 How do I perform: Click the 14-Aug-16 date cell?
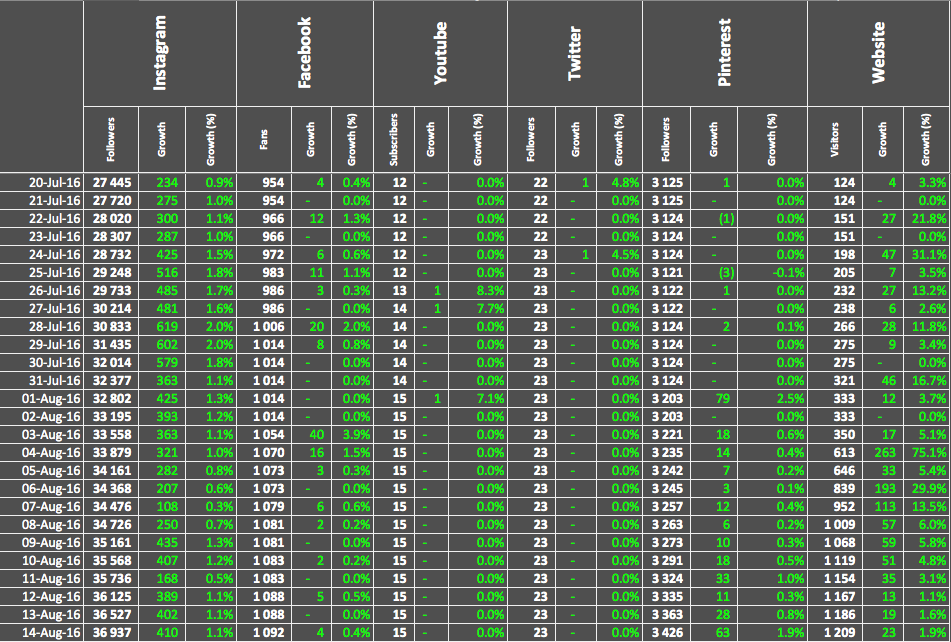tap(42, 632)
